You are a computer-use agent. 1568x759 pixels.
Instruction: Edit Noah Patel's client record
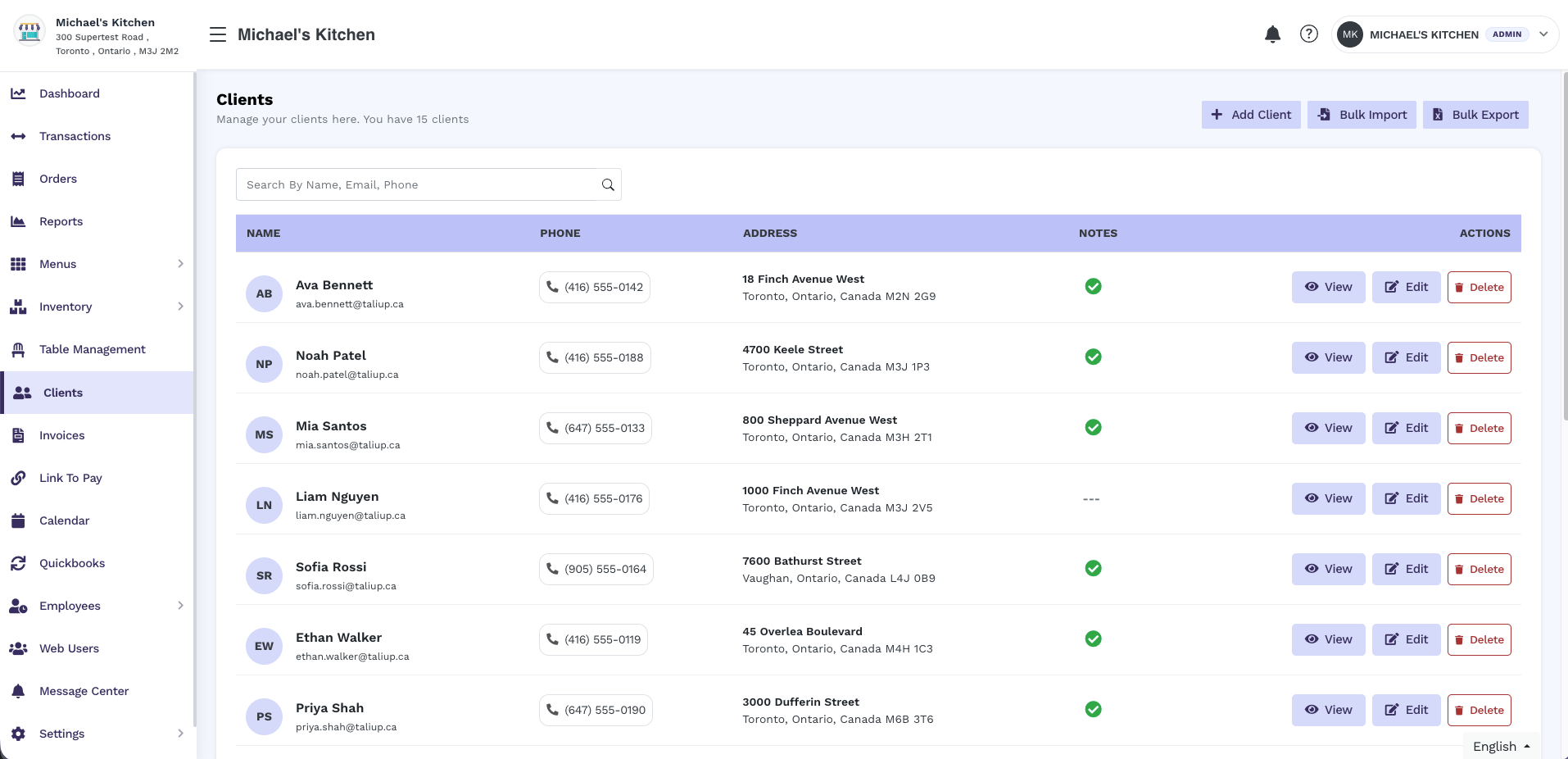click(x=1406, y=357)
